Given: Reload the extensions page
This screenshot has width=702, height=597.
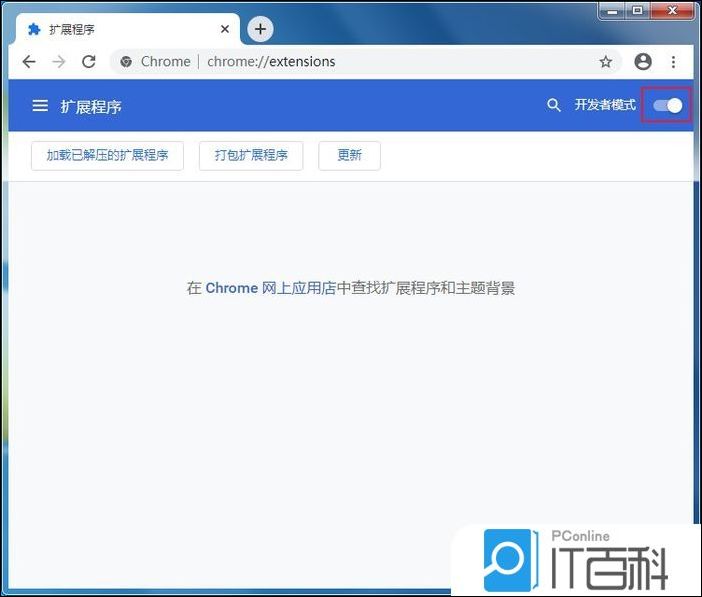Looking at the screenshot, I should pos(89,61).
